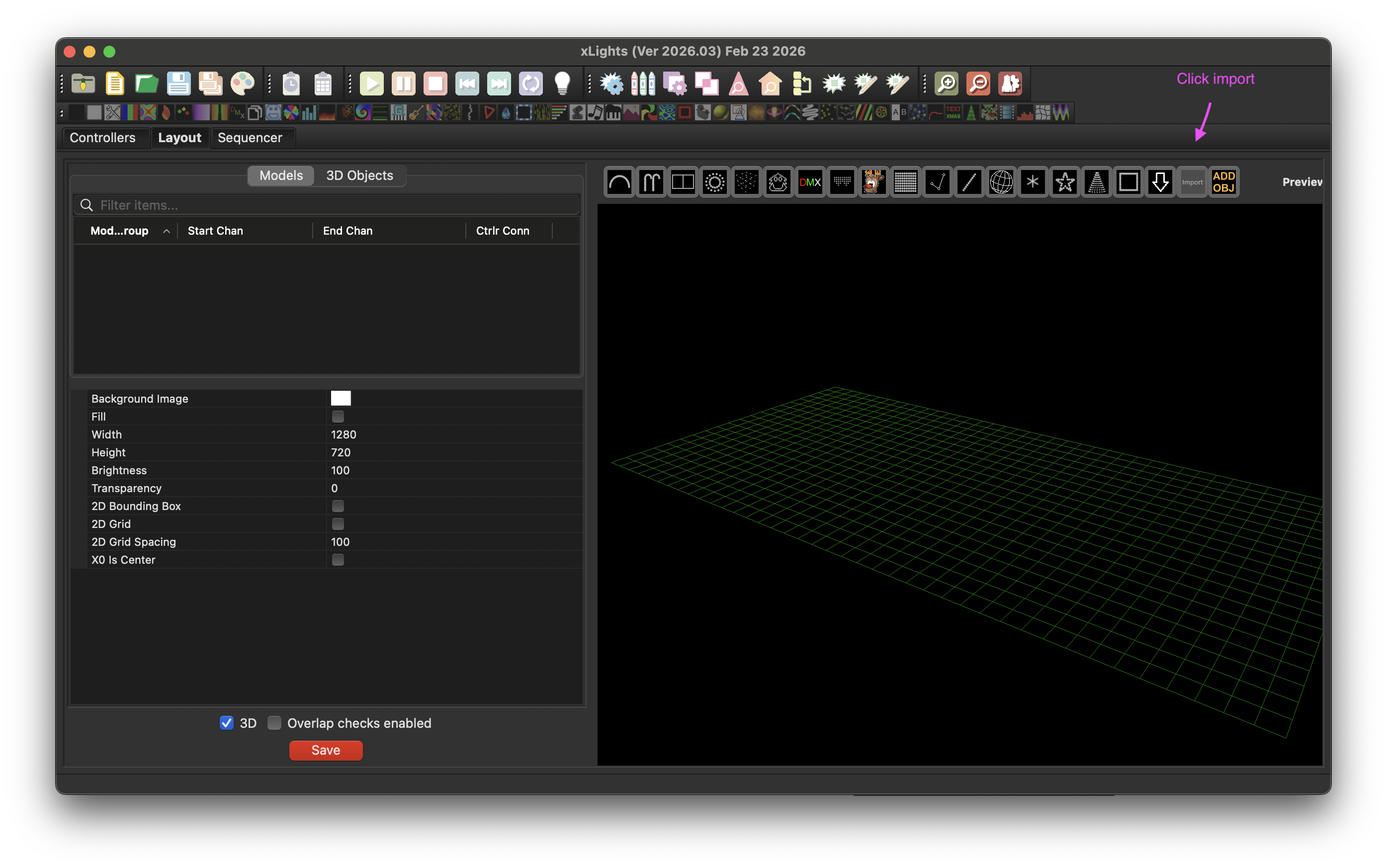1387x868 pixels.
Task: Select the Matrix model tool
Action: coord(905,182)
